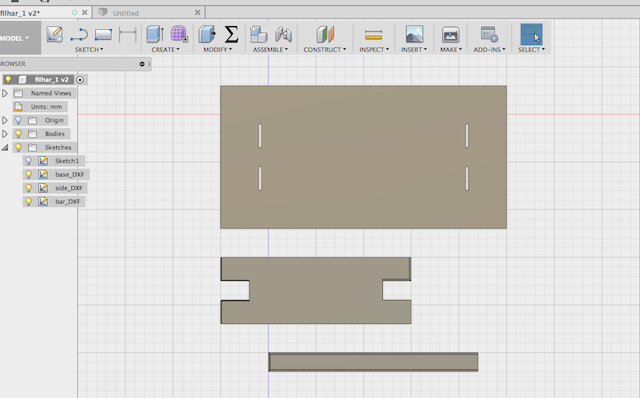Expand the Origin folder

(4, 120)
